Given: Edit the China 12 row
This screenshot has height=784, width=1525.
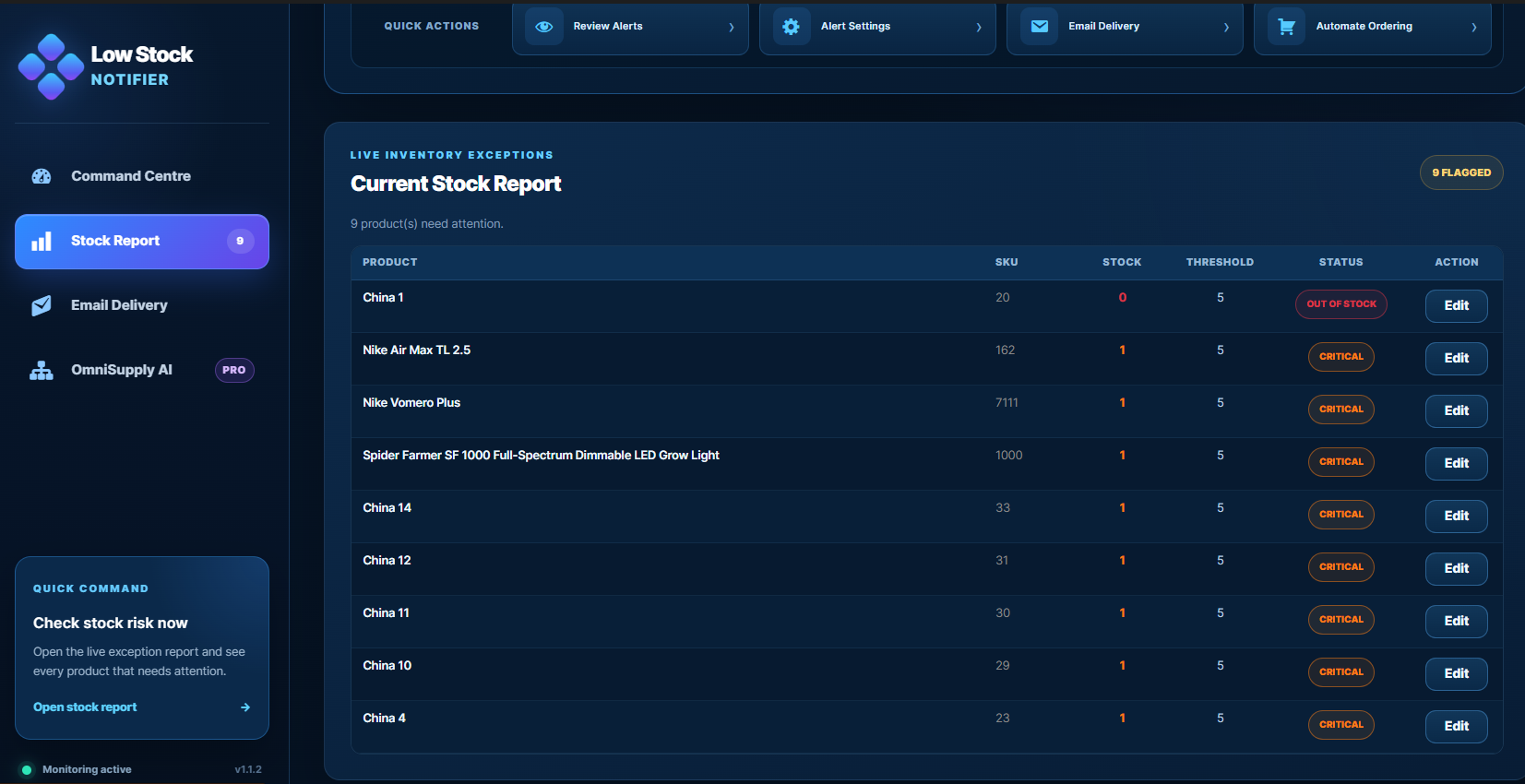Looking at the screenshot, I should [1457, 569].
